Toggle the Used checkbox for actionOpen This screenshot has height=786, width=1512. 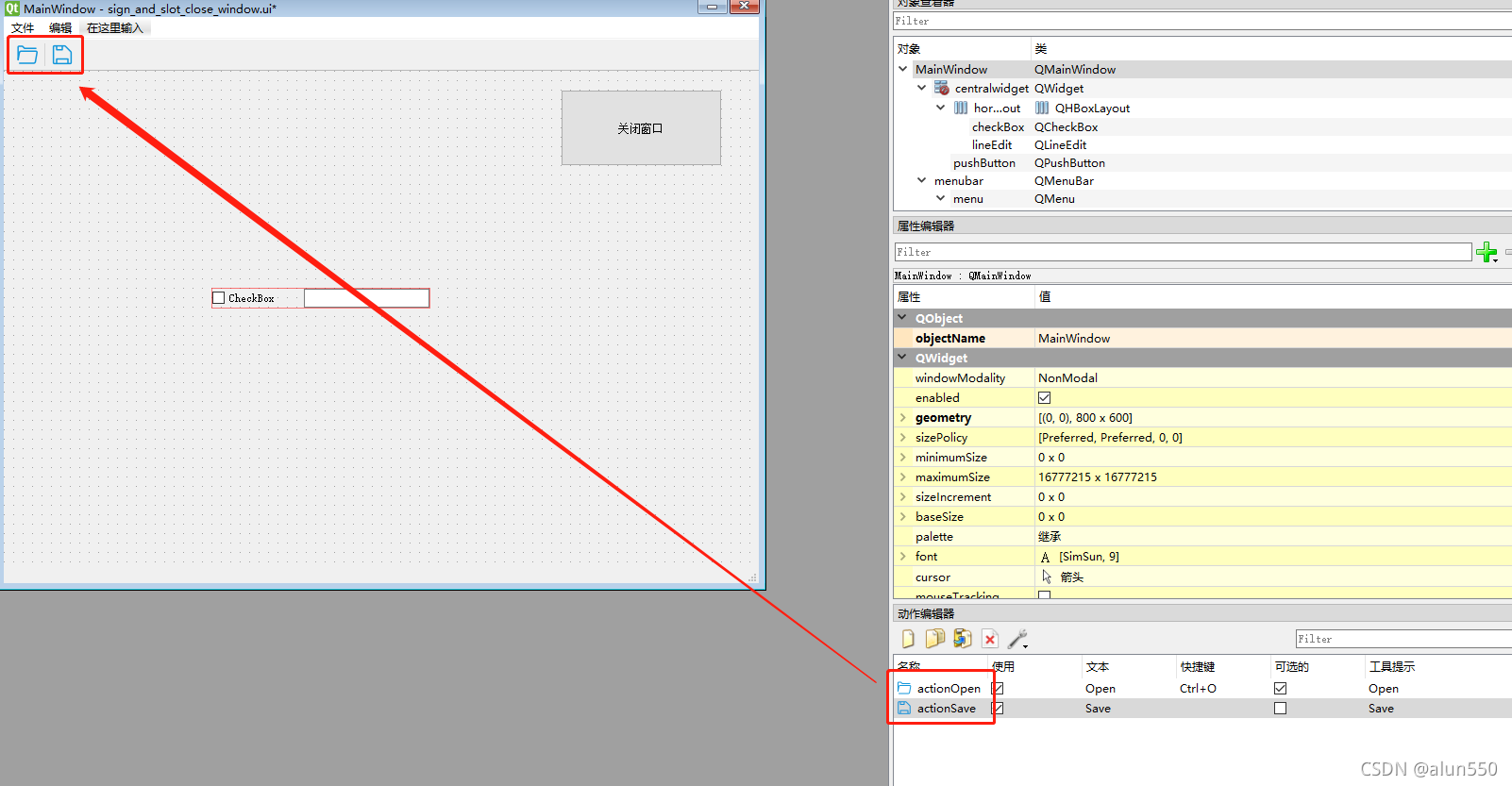click(x=998, y=689)
